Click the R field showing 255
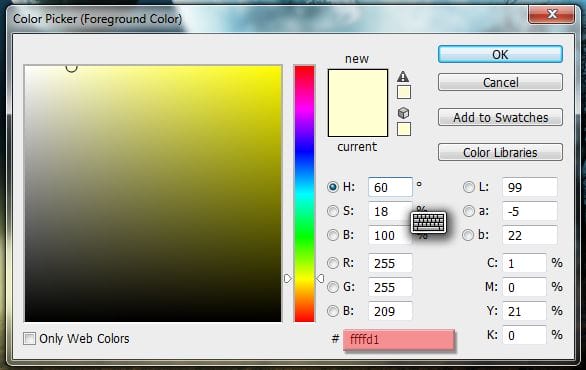The image size is (586, 370). pyautogui.click(x=390, y=263)
